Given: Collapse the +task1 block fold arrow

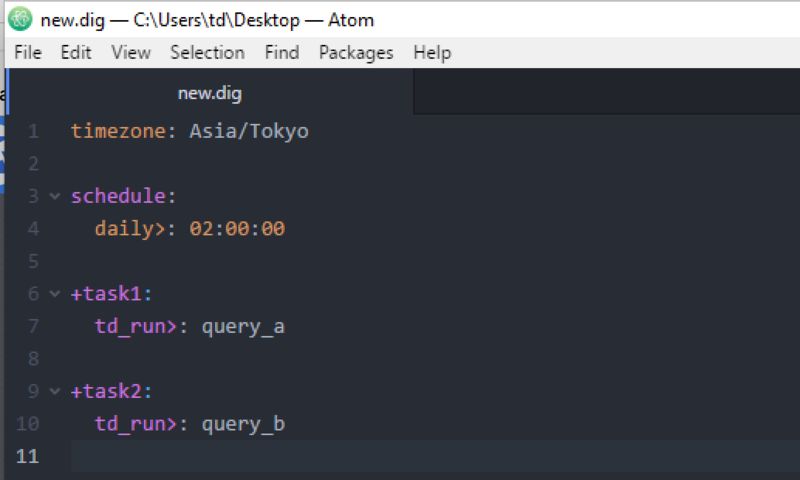Looking at the screenshot, I should 55,294.
